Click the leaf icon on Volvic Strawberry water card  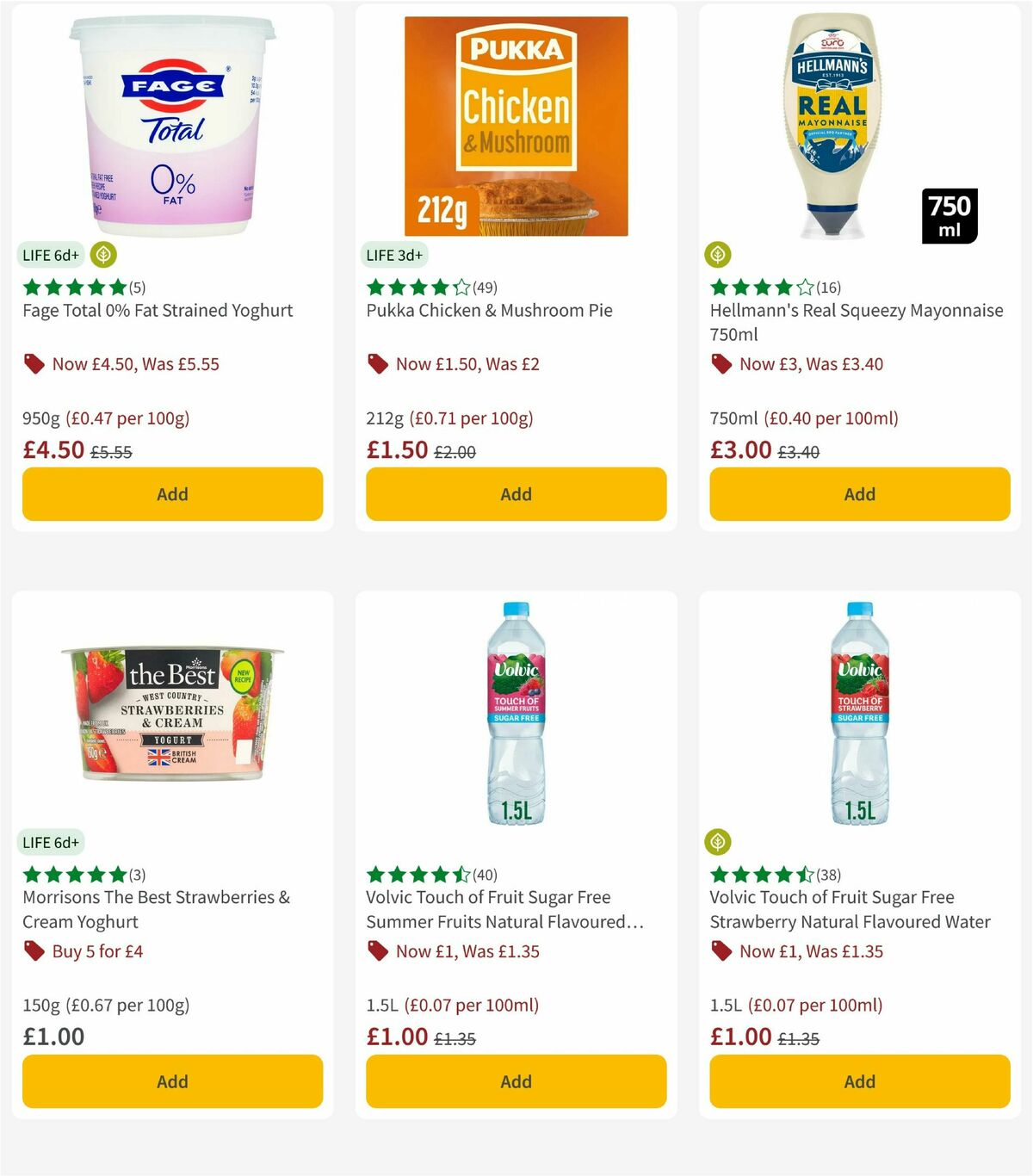718,842
